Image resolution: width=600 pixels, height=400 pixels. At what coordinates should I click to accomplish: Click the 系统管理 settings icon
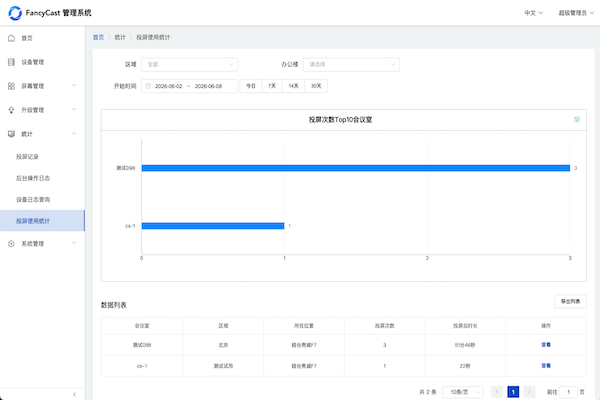point(11,243)
